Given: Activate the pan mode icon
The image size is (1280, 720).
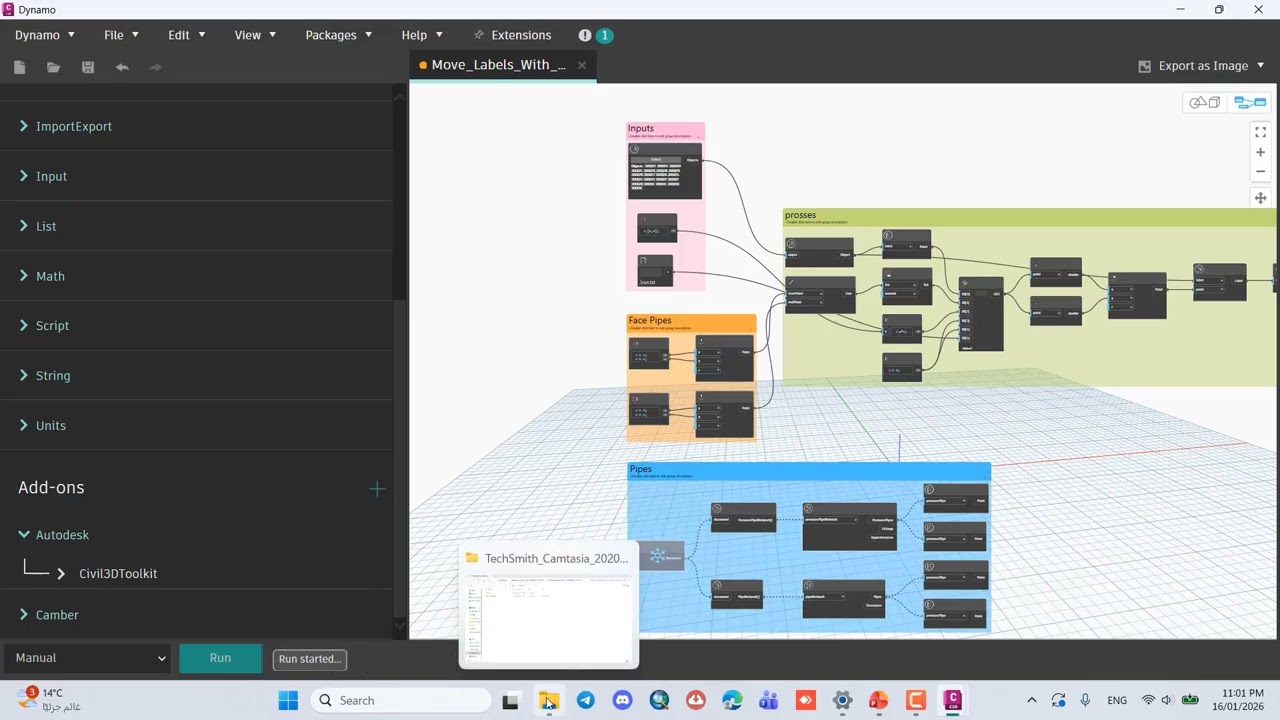Looking at the screenshot, I should click(1260, 198).
